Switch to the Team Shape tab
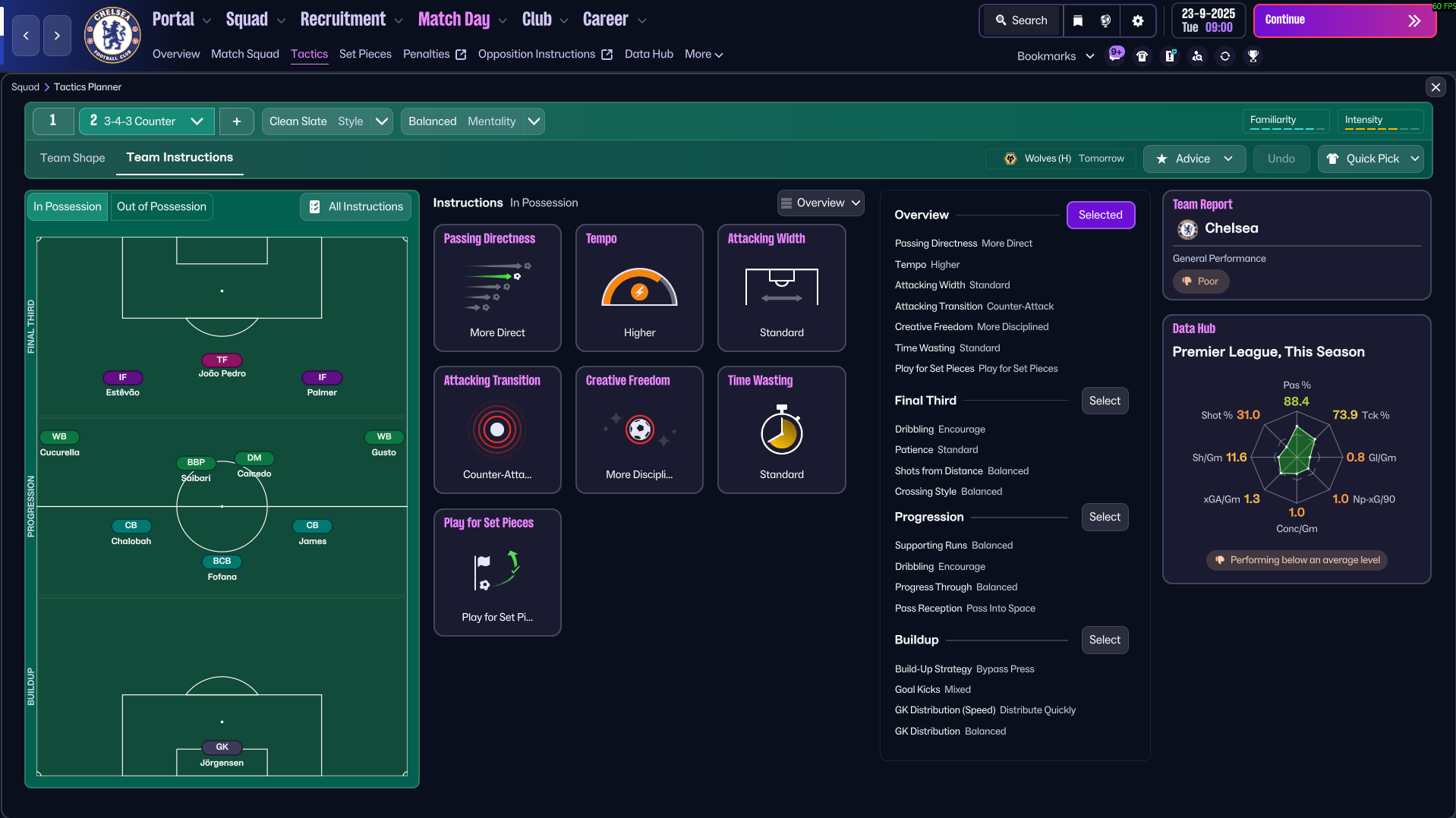Image resolution: width=1456 pixels, height=818 pixels. coord(73,158)
